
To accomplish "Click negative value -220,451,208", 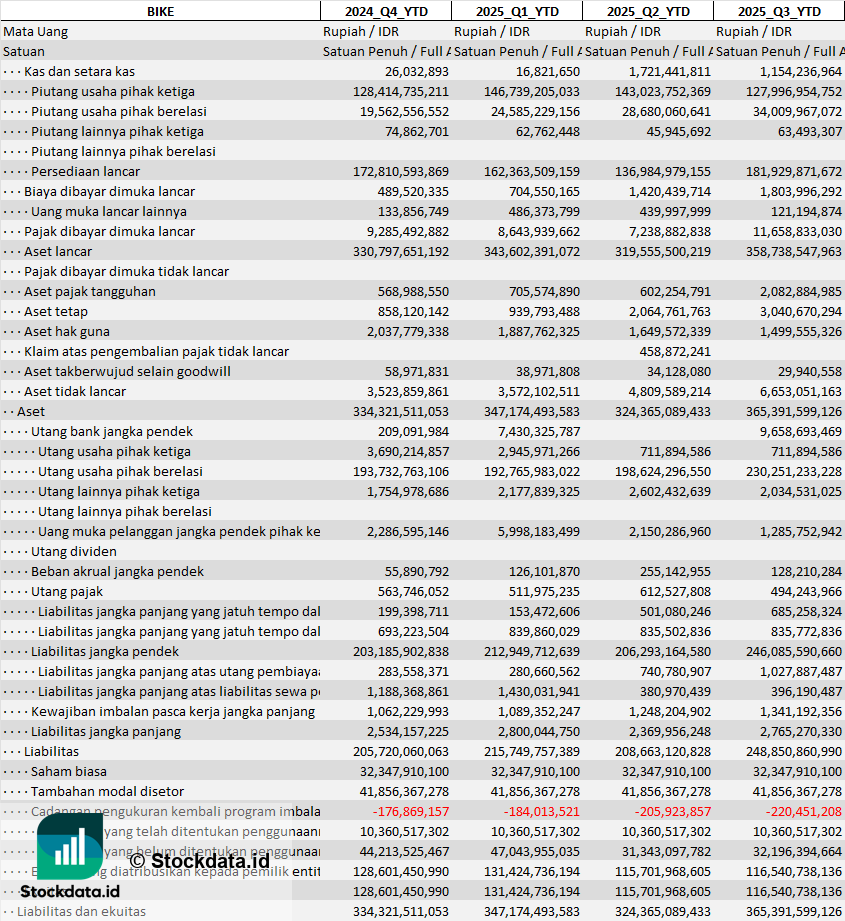I will point(804,811).
